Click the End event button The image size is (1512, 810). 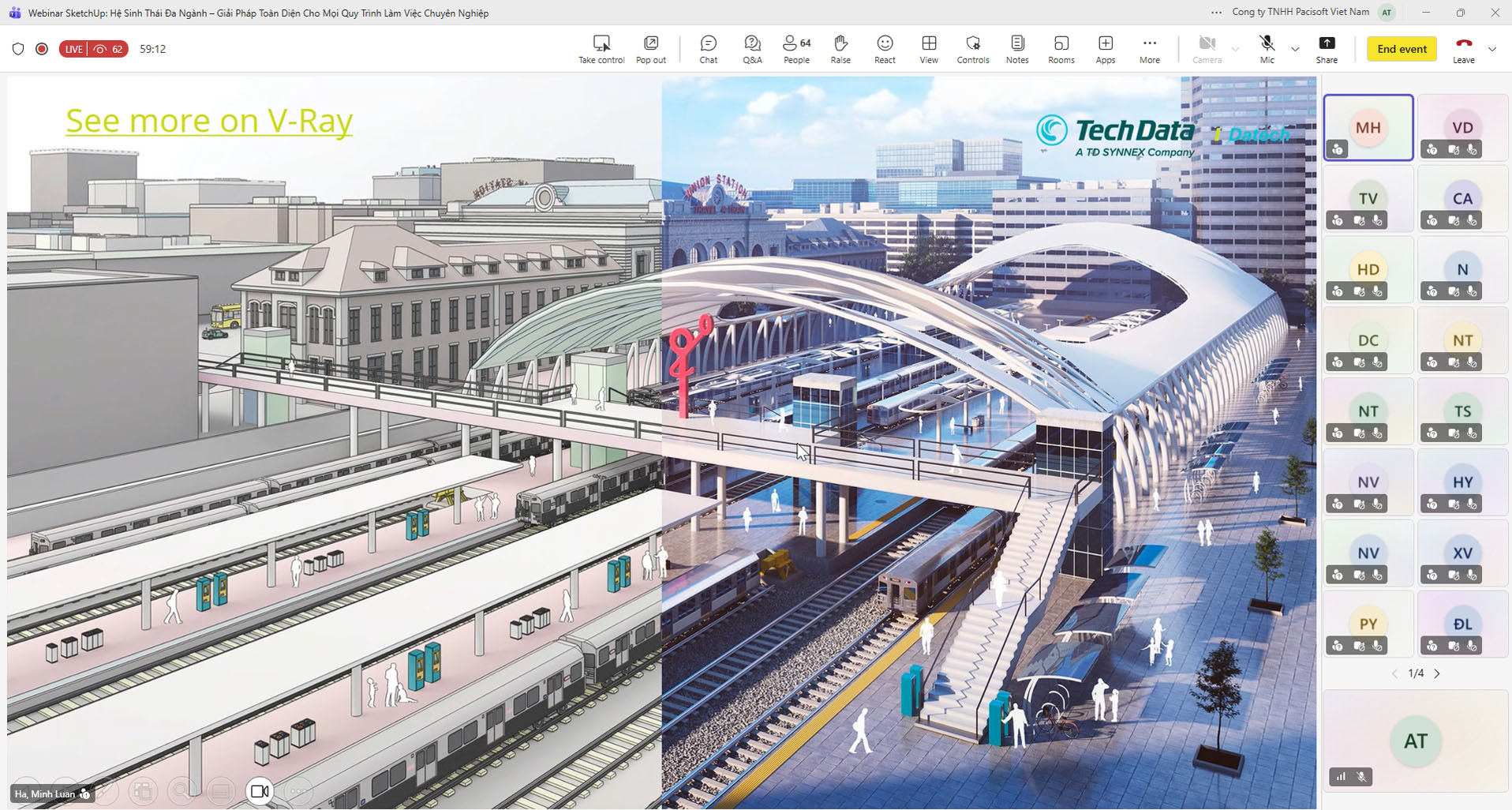[1402, 49]
